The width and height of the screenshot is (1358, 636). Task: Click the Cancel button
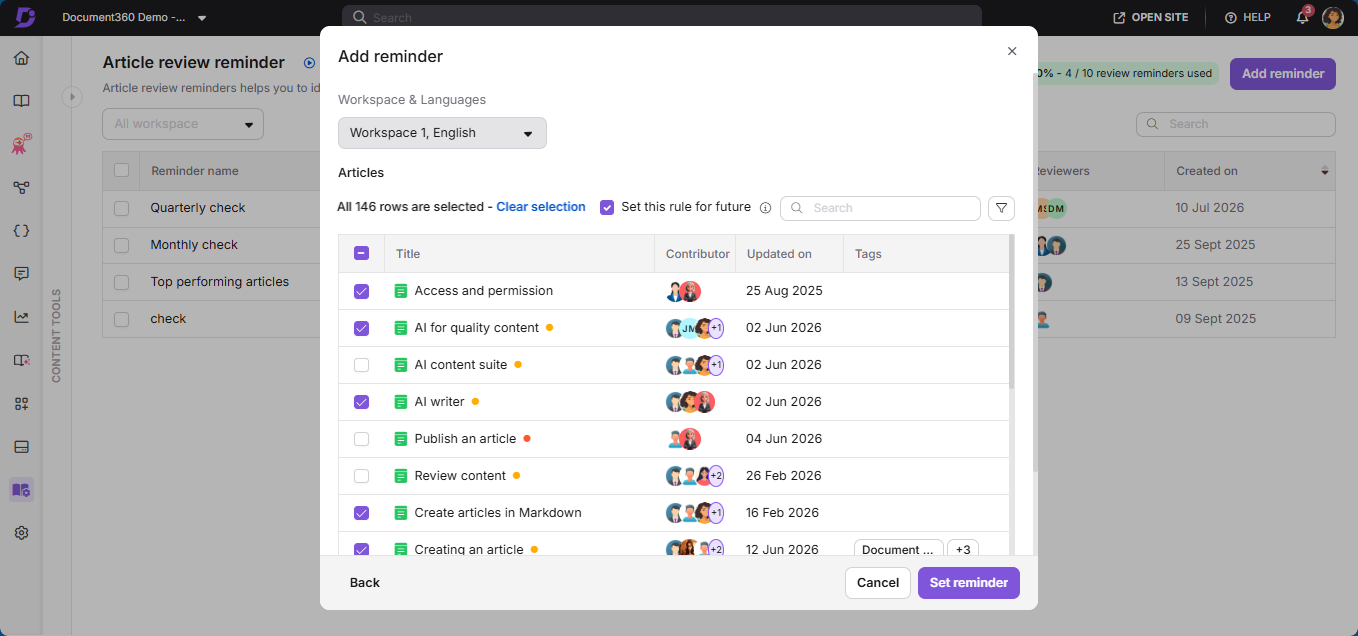click(x=878, y=583)
